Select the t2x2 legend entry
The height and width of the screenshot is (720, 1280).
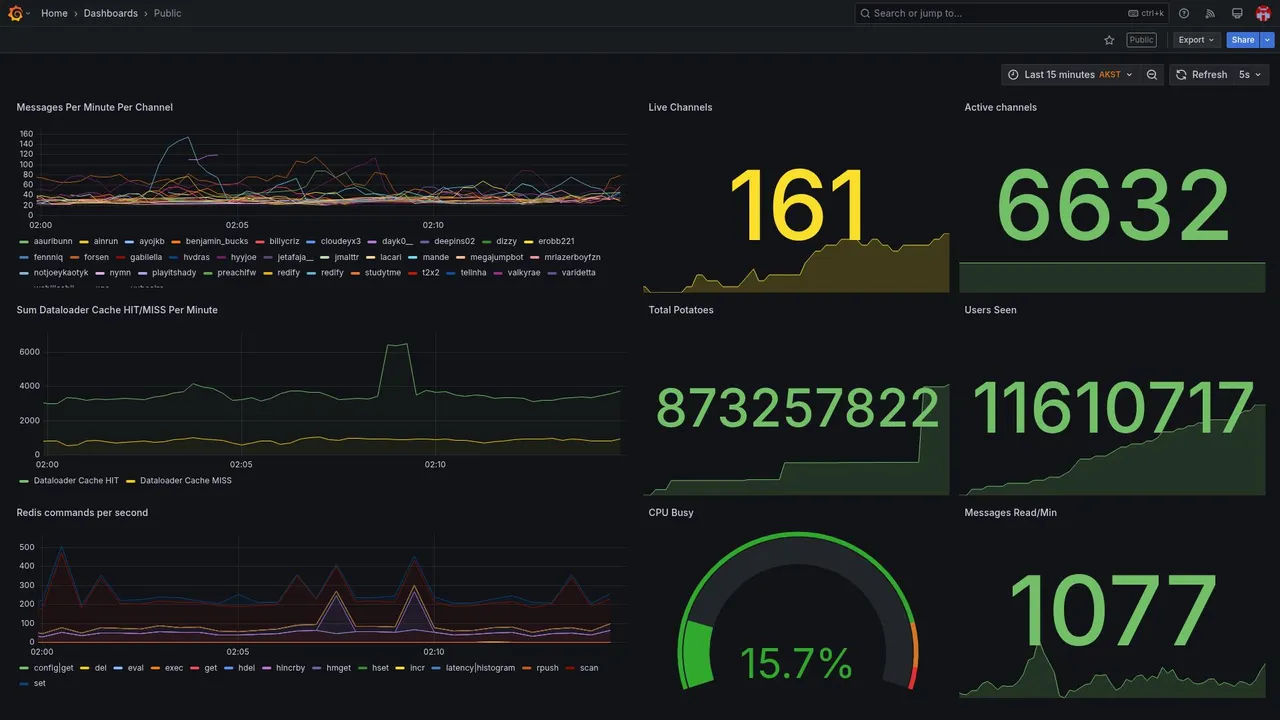point(431,272)
